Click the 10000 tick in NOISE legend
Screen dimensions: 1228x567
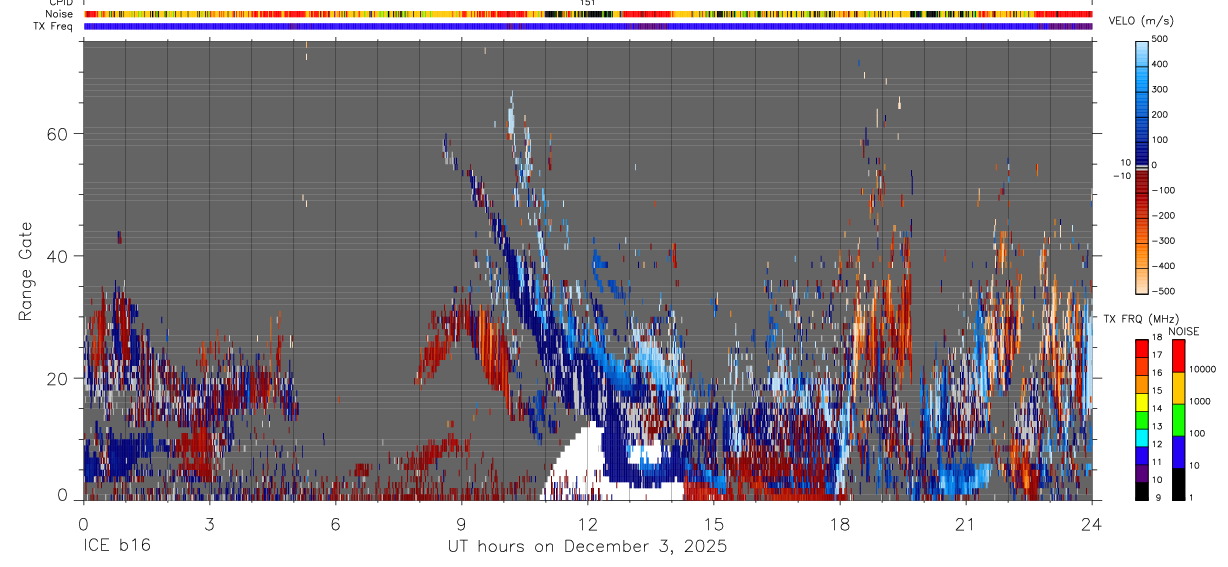tap(1203, 369)
